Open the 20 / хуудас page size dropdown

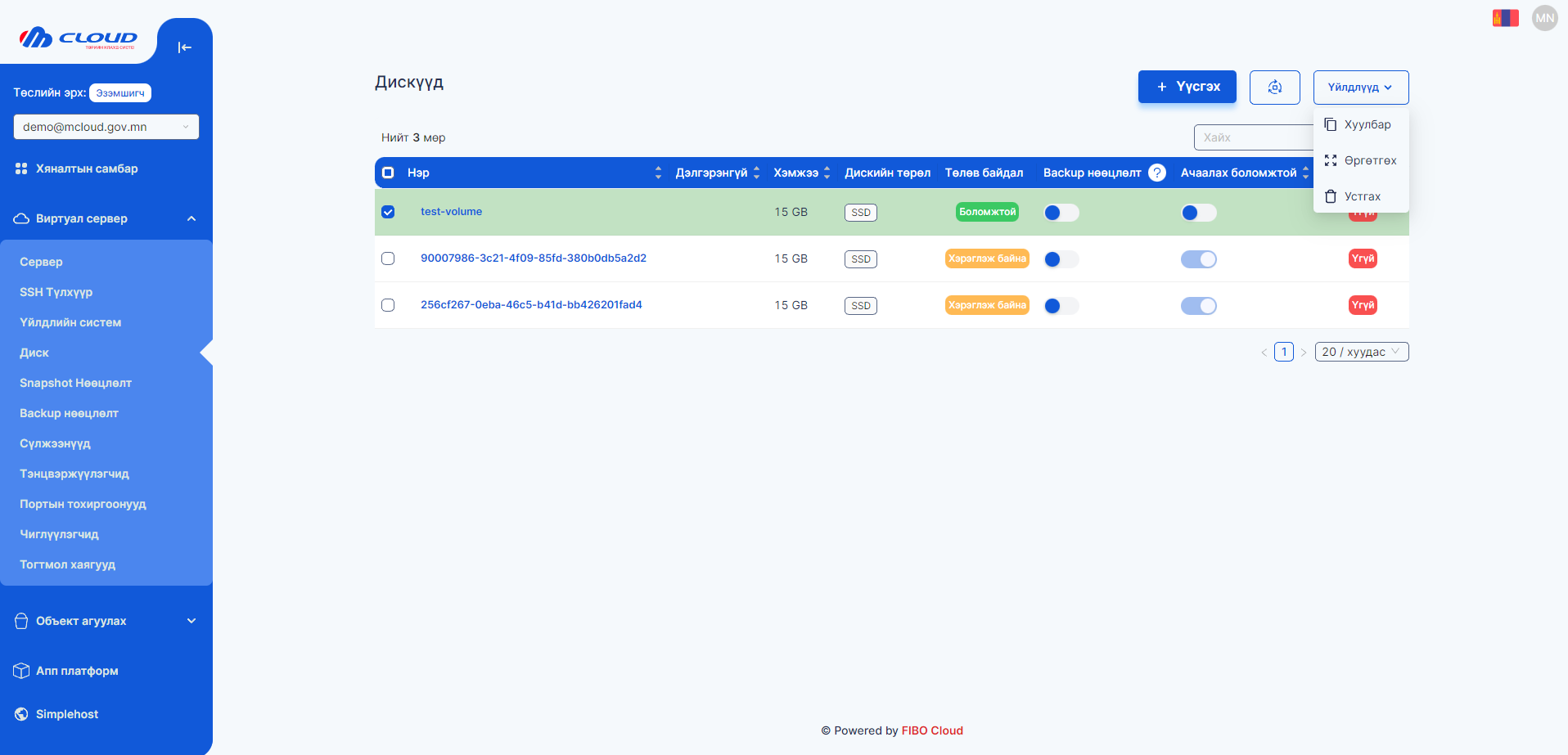1361,352
